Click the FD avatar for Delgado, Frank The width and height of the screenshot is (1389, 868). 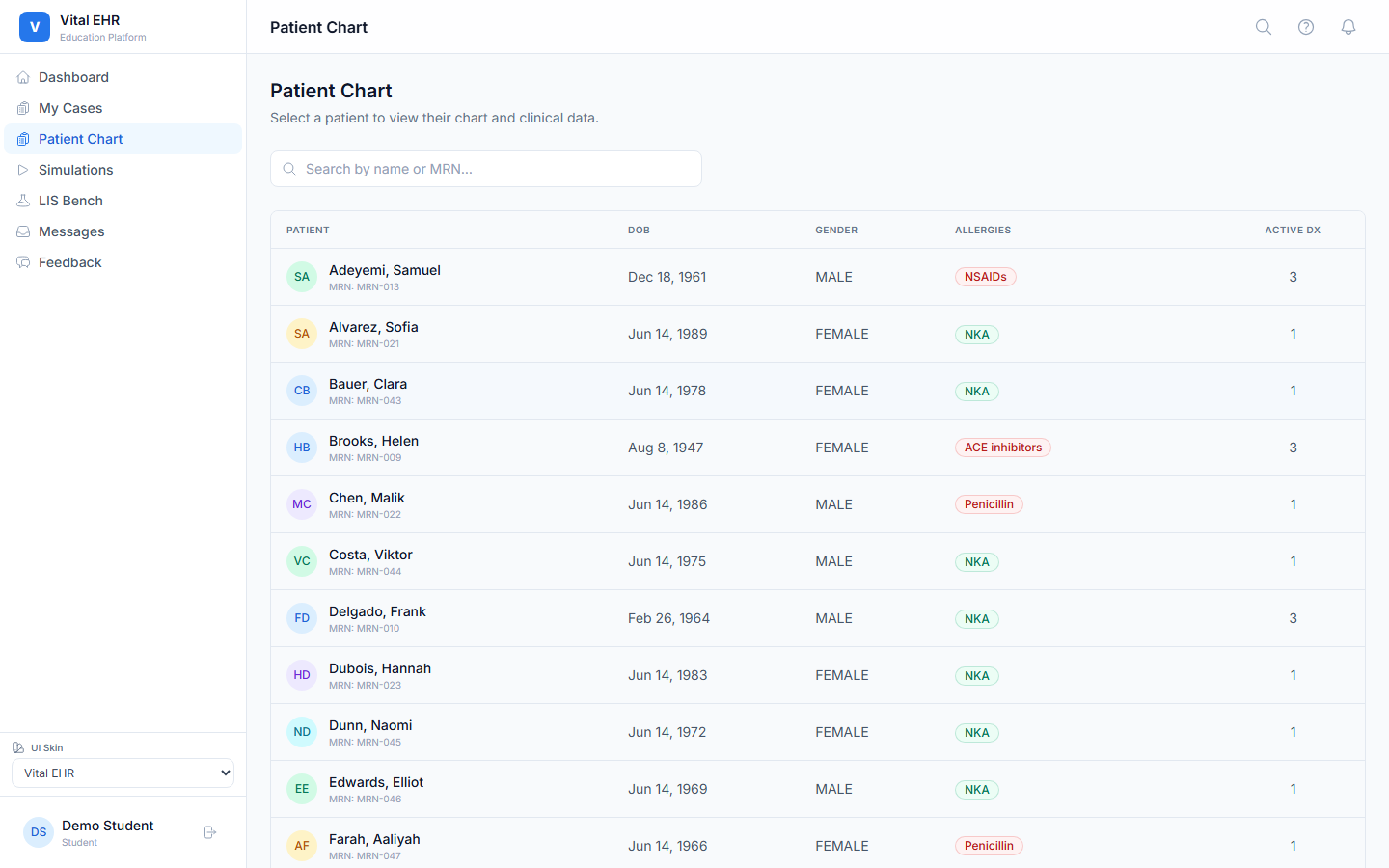tap(302, 618)
